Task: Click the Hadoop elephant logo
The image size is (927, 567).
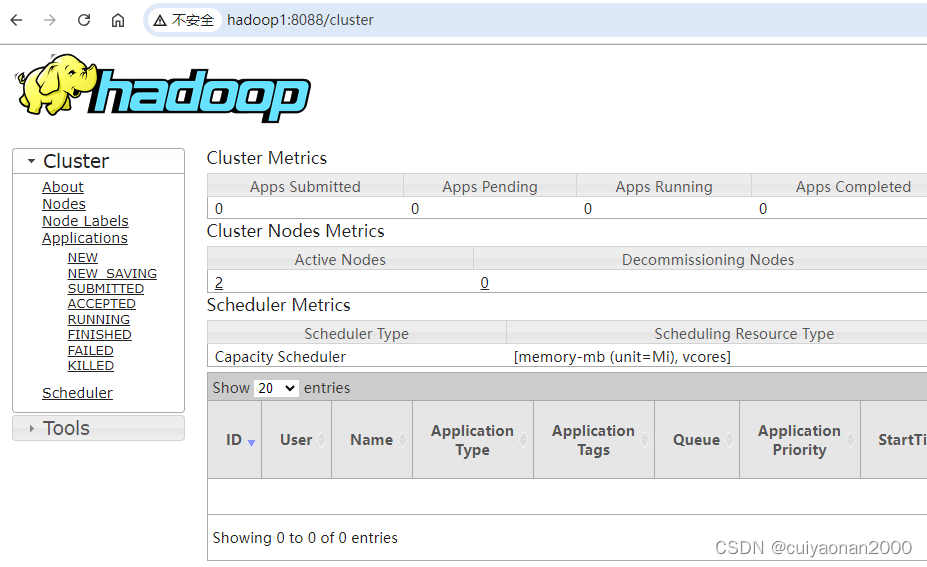Action: pyautogui.click(x=162, y=88)
